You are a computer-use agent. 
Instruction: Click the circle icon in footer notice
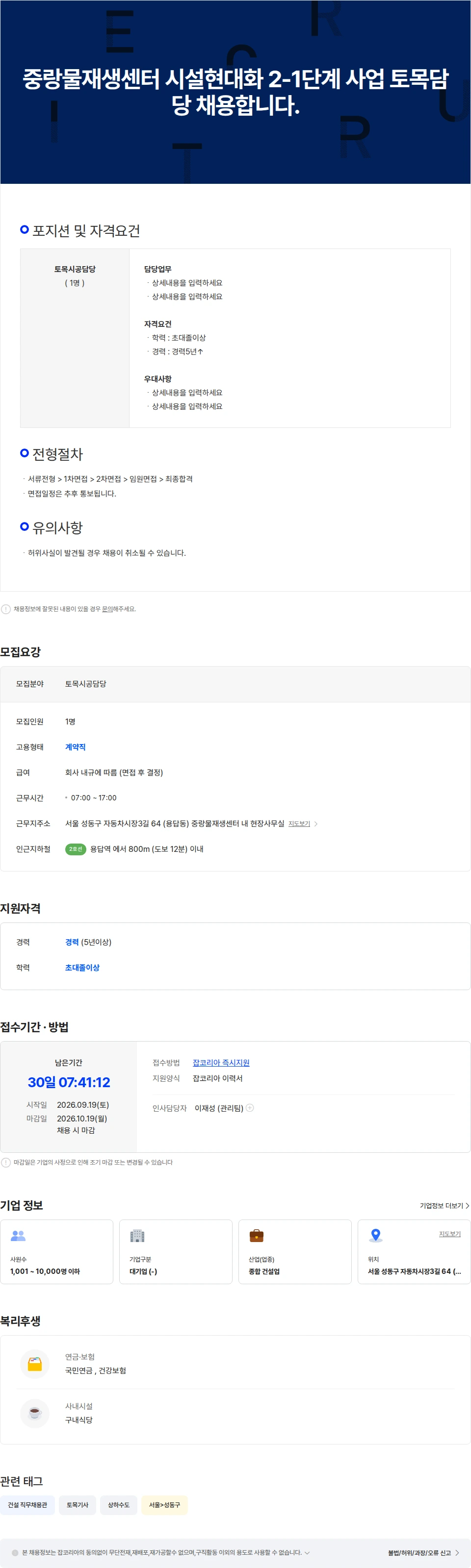[x=15, y=1553]
